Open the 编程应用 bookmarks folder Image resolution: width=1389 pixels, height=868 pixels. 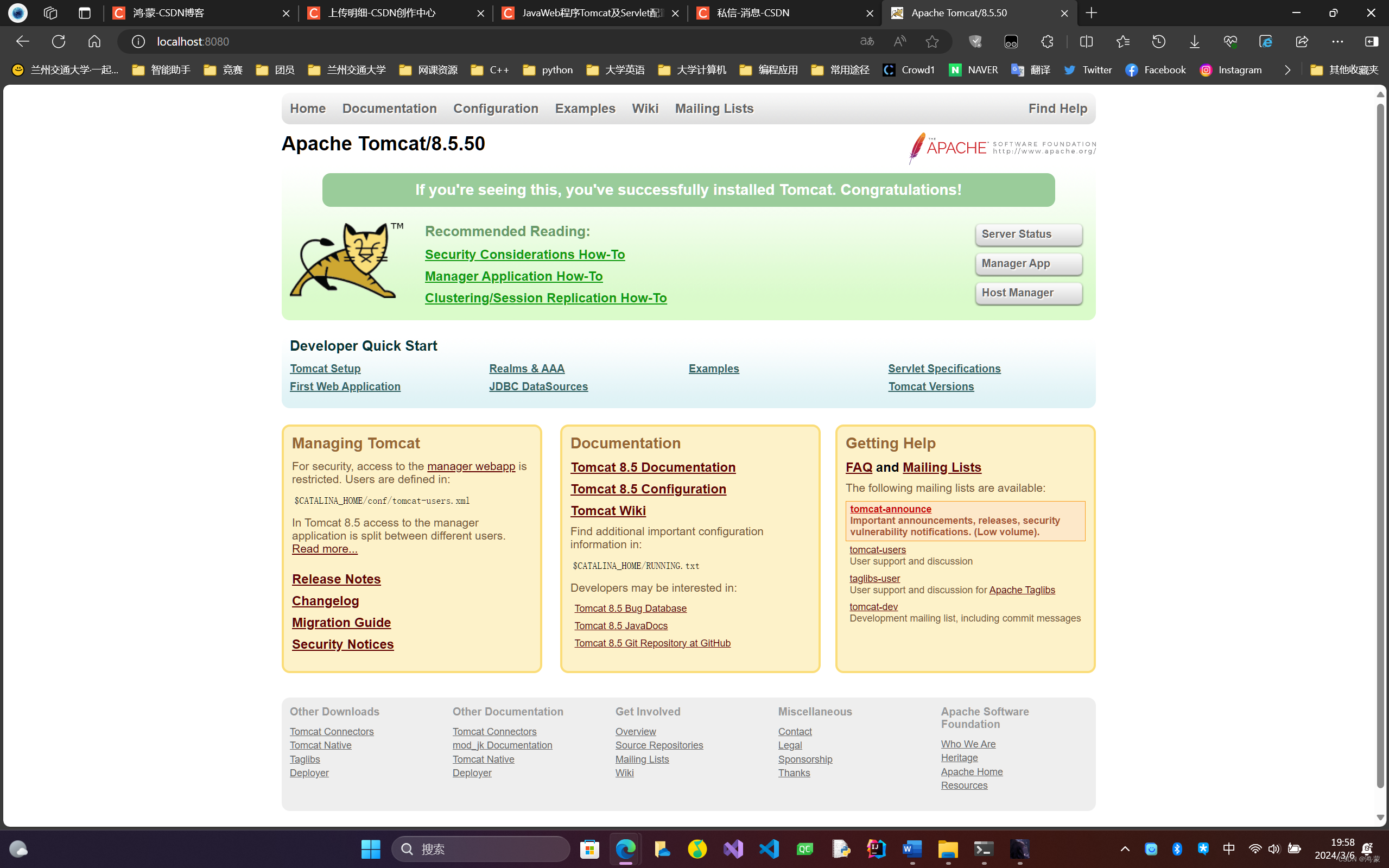pos(769,70)
